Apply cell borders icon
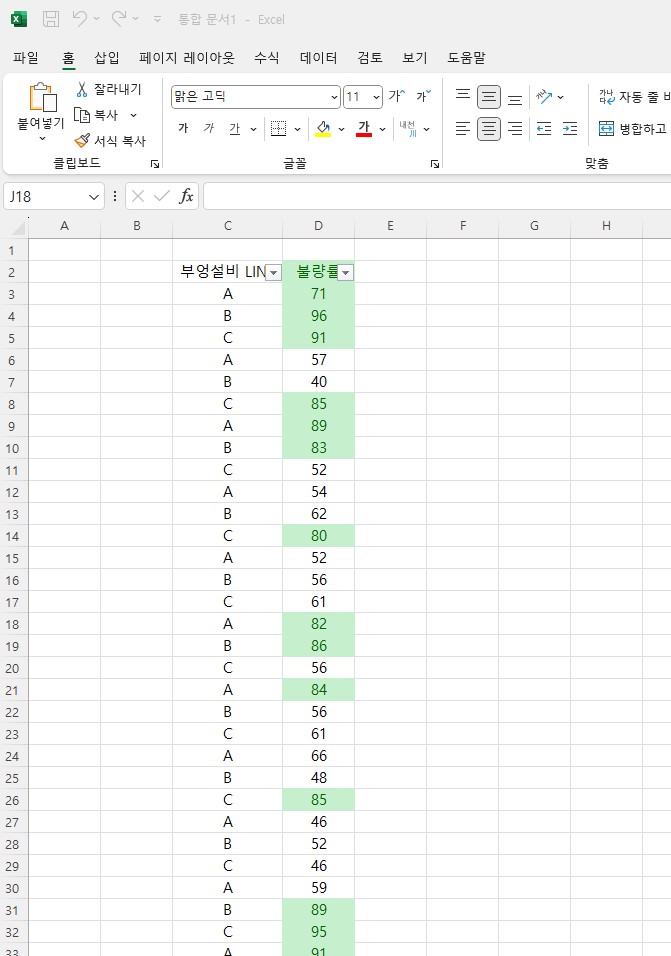Screen dimensions: 671x956 279,129
